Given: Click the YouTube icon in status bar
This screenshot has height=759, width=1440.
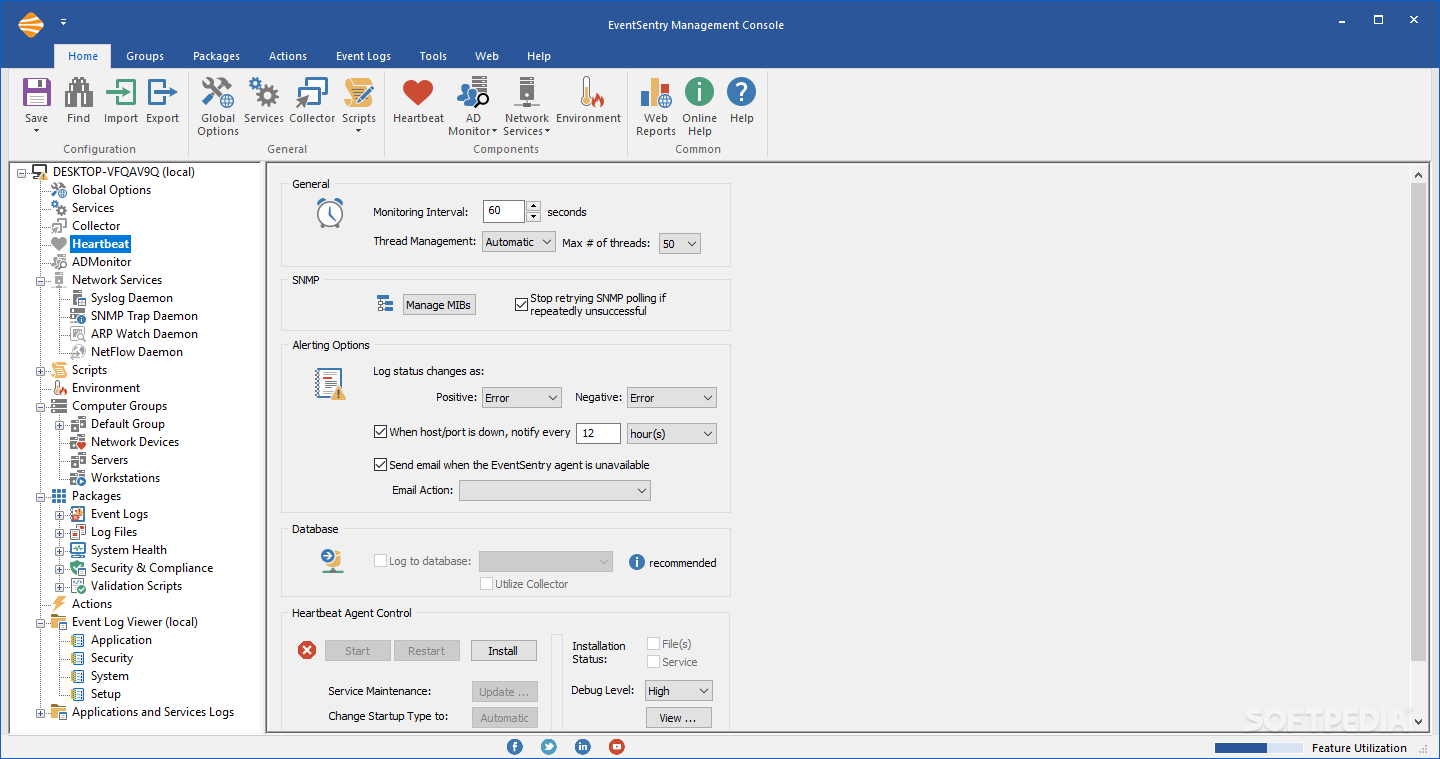Looking at the screenshot, I should (x=617, y=747).
